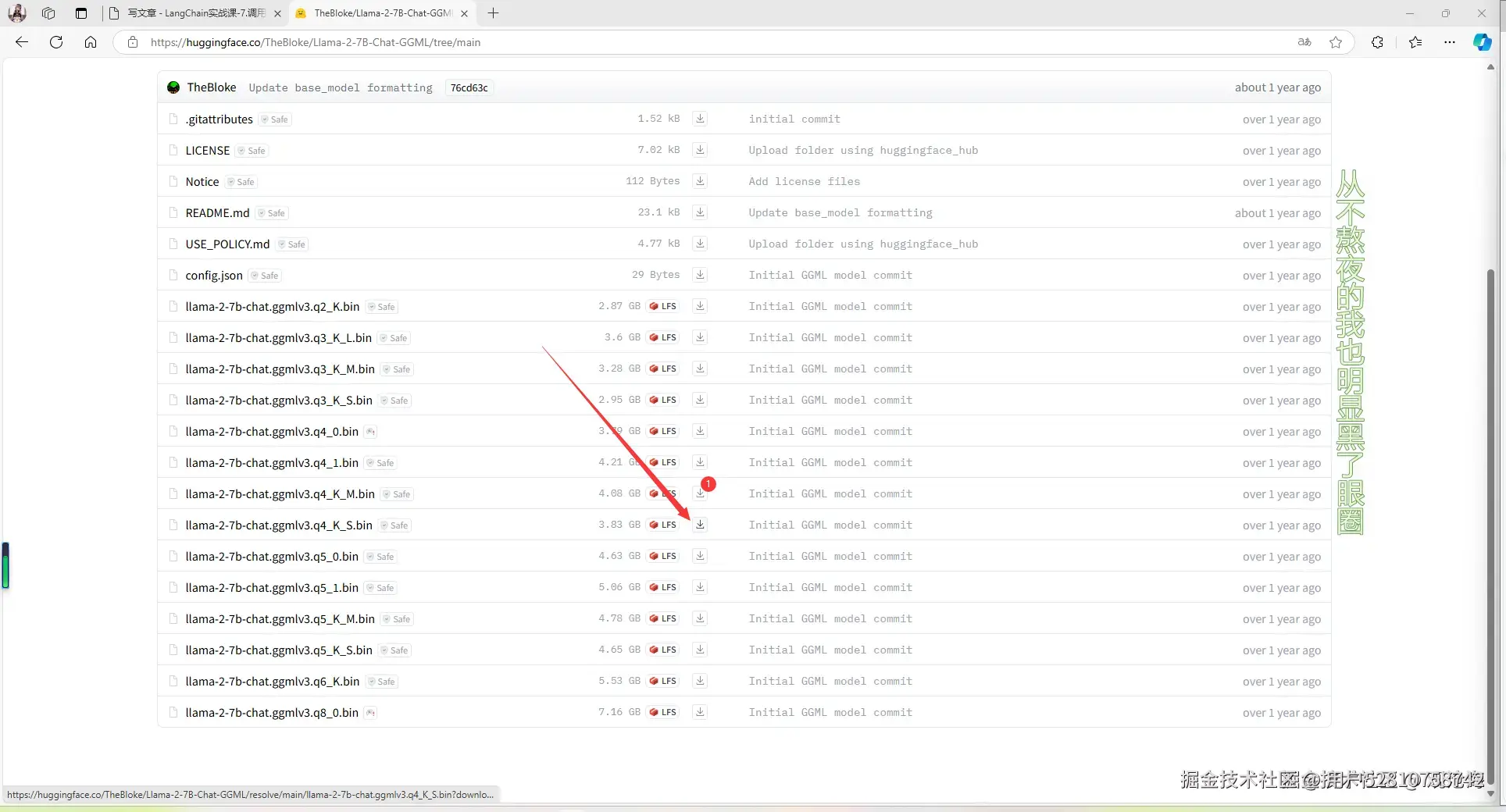
Task: Download llama-2-7b-chat.ggmlv3.q4_1.bin
Action: click(700, 462)
